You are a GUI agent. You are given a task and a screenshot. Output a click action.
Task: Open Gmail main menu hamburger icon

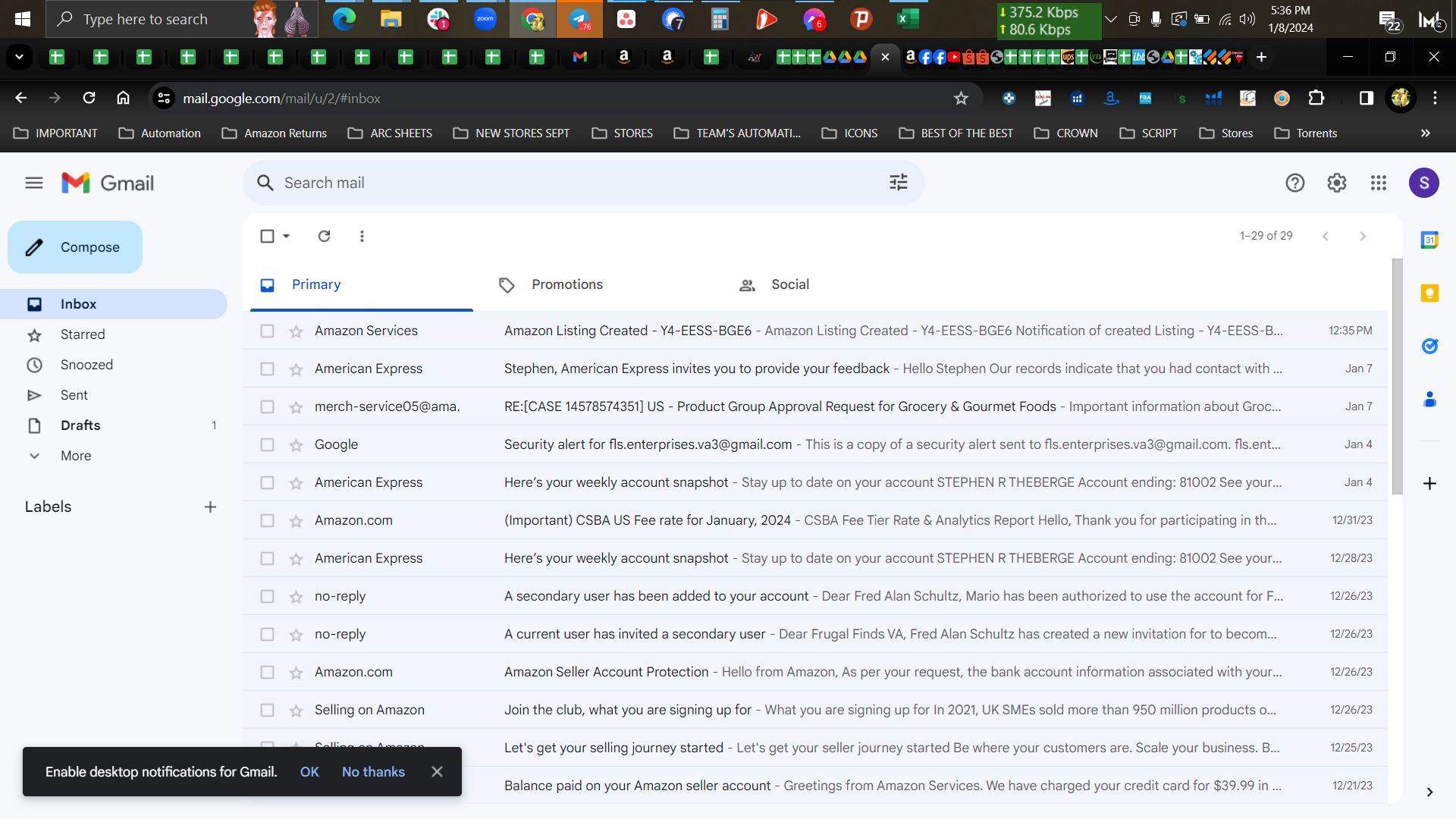[34, 183]
